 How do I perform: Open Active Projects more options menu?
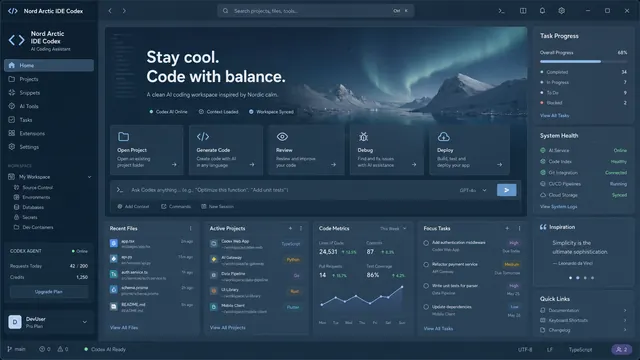point(301,229)
